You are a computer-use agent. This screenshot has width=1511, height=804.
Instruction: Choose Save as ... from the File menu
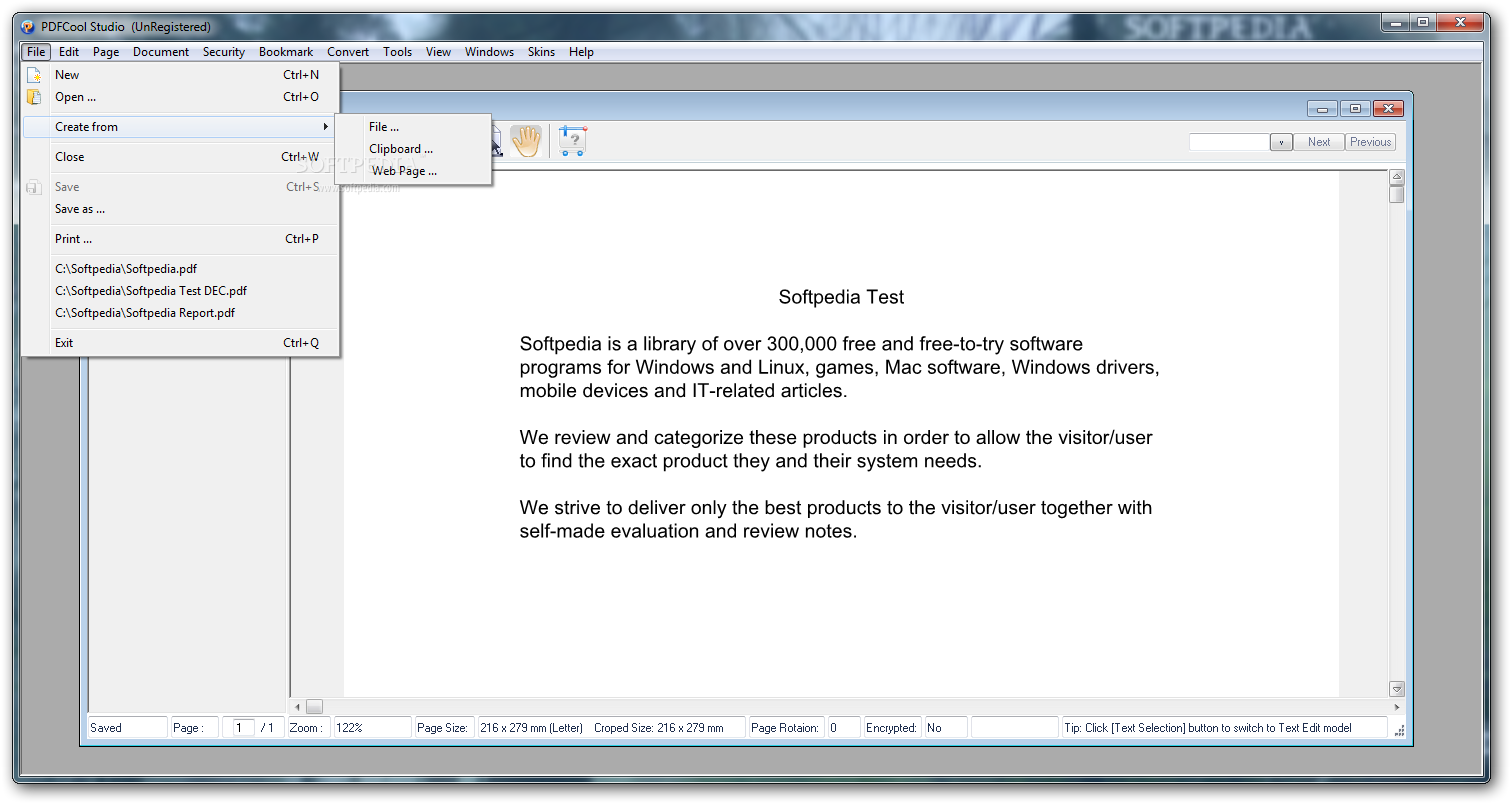point(180,209)
